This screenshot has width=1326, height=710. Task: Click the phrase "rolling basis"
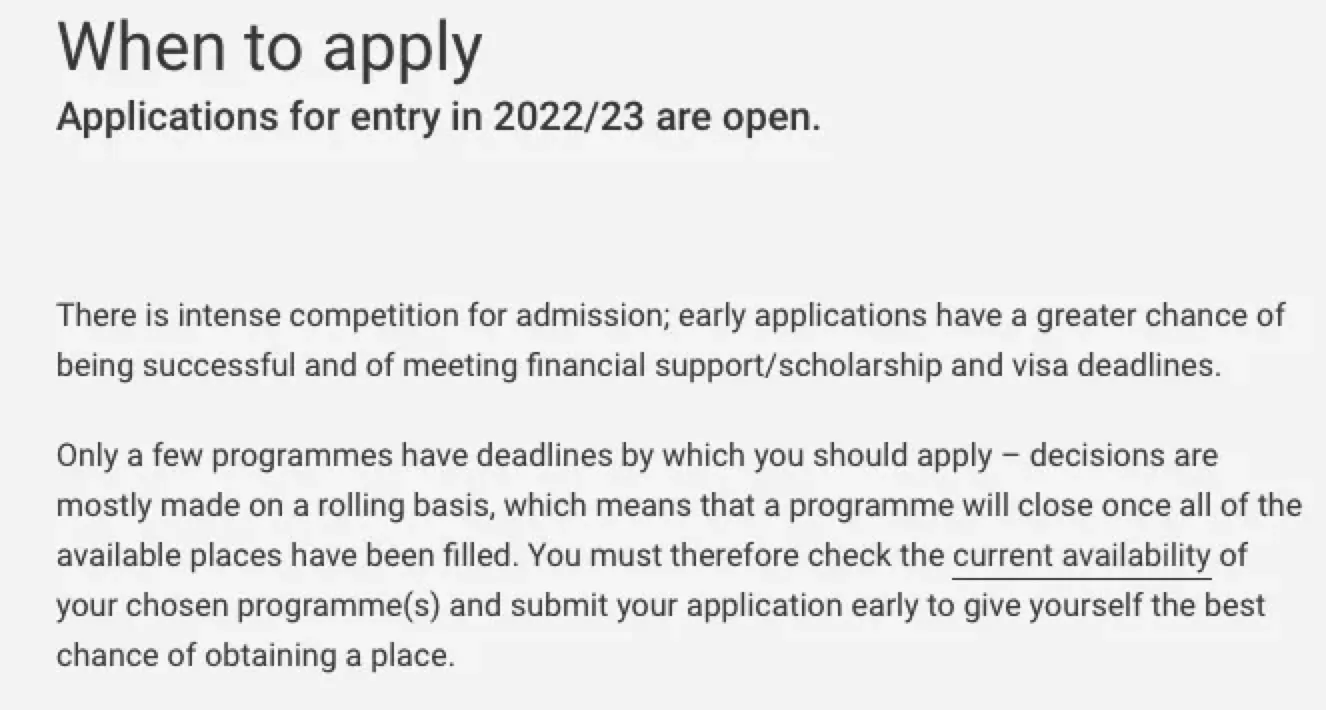point(402,506)
